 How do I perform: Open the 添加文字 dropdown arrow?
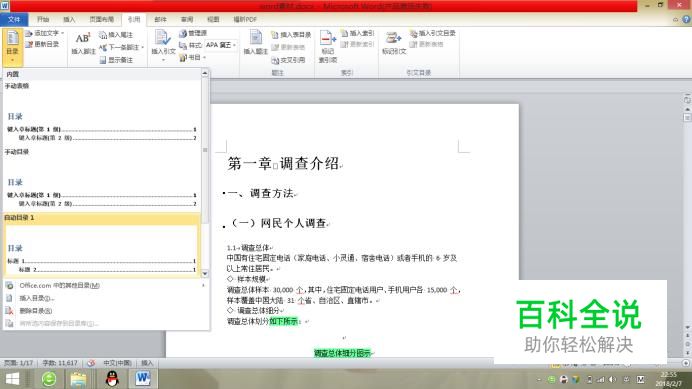coord(62,34)
